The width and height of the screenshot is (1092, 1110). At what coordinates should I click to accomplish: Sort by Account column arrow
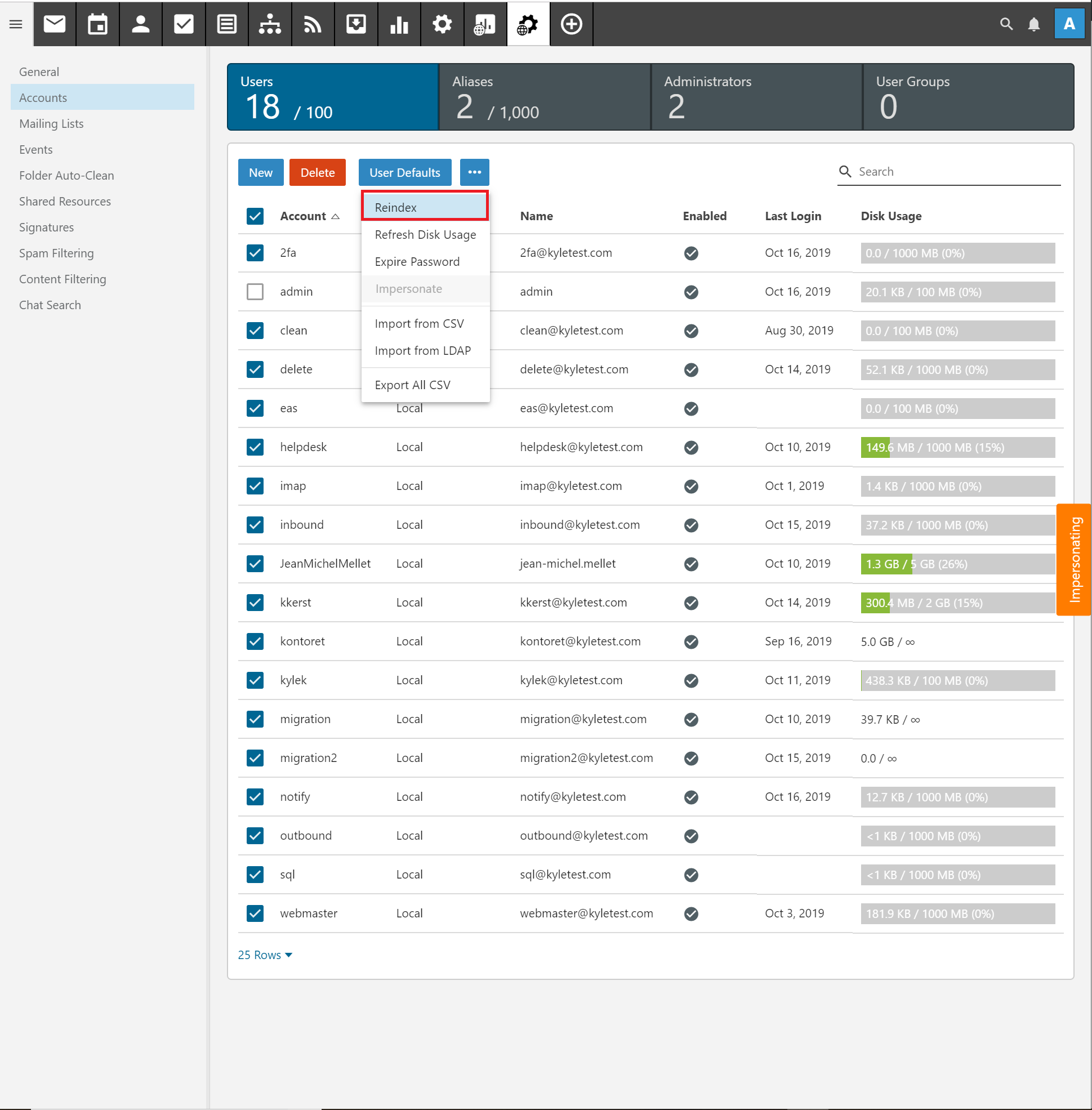pyautogui.click(x=336, y=216)
